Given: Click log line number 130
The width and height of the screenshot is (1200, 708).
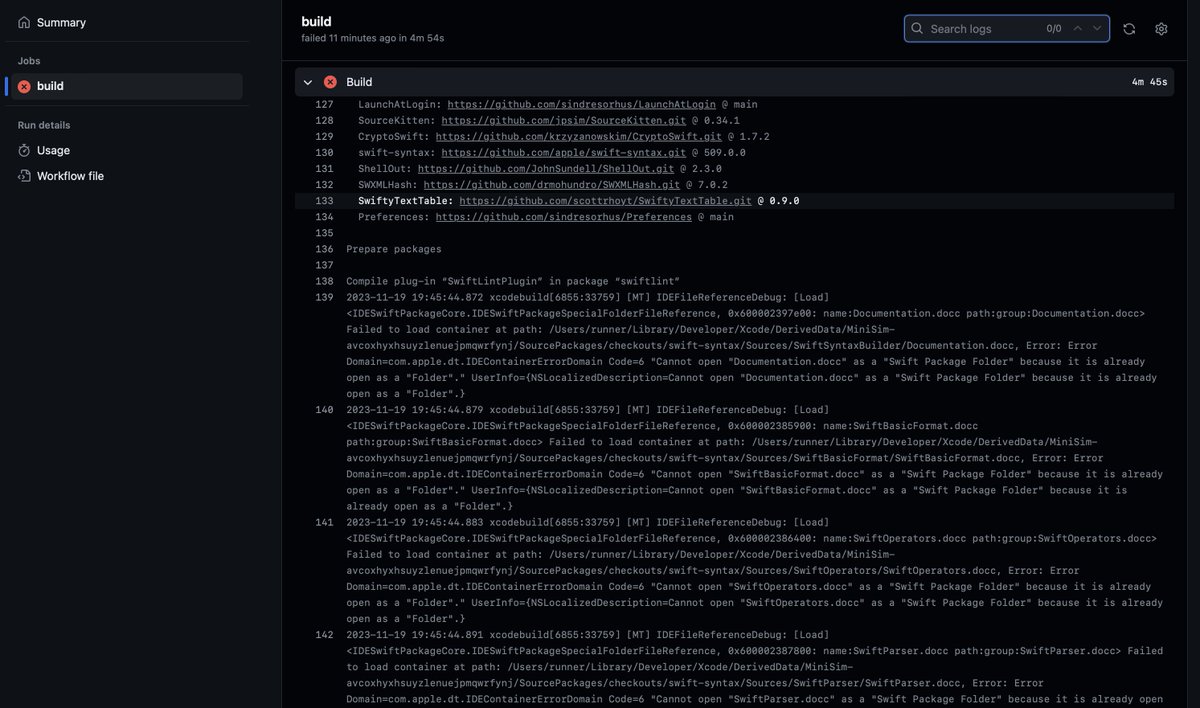Looking at the screenshot, I should pyautogui.click(x=324, y=152).
